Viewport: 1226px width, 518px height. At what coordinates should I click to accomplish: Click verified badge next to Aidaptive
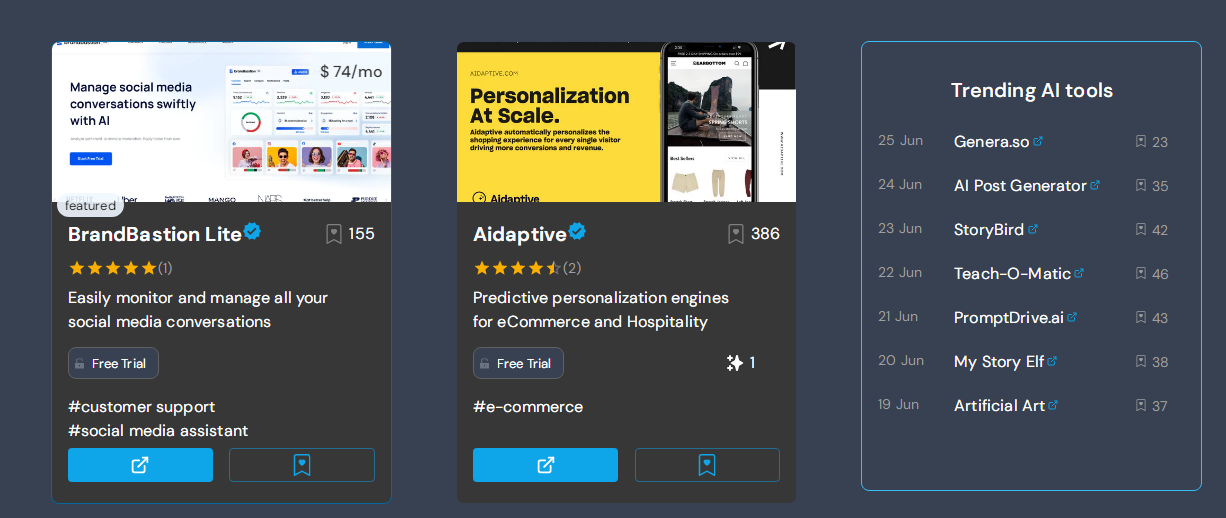(577, 232)
